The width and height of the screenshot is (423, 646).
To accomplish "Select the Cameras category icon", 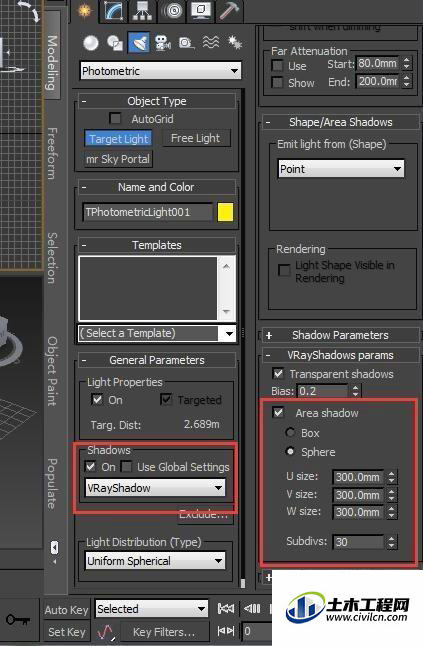I will tap(163, 42).
